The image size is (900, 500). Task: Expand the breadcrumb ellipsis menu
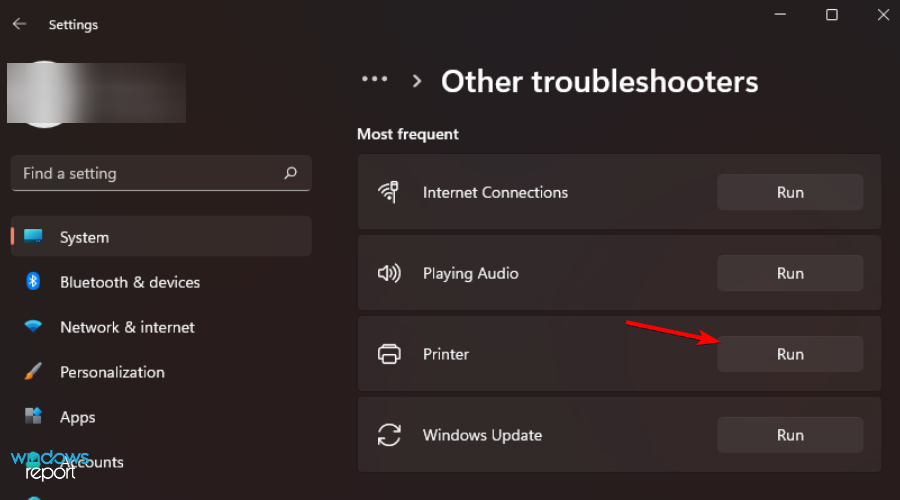374,79
